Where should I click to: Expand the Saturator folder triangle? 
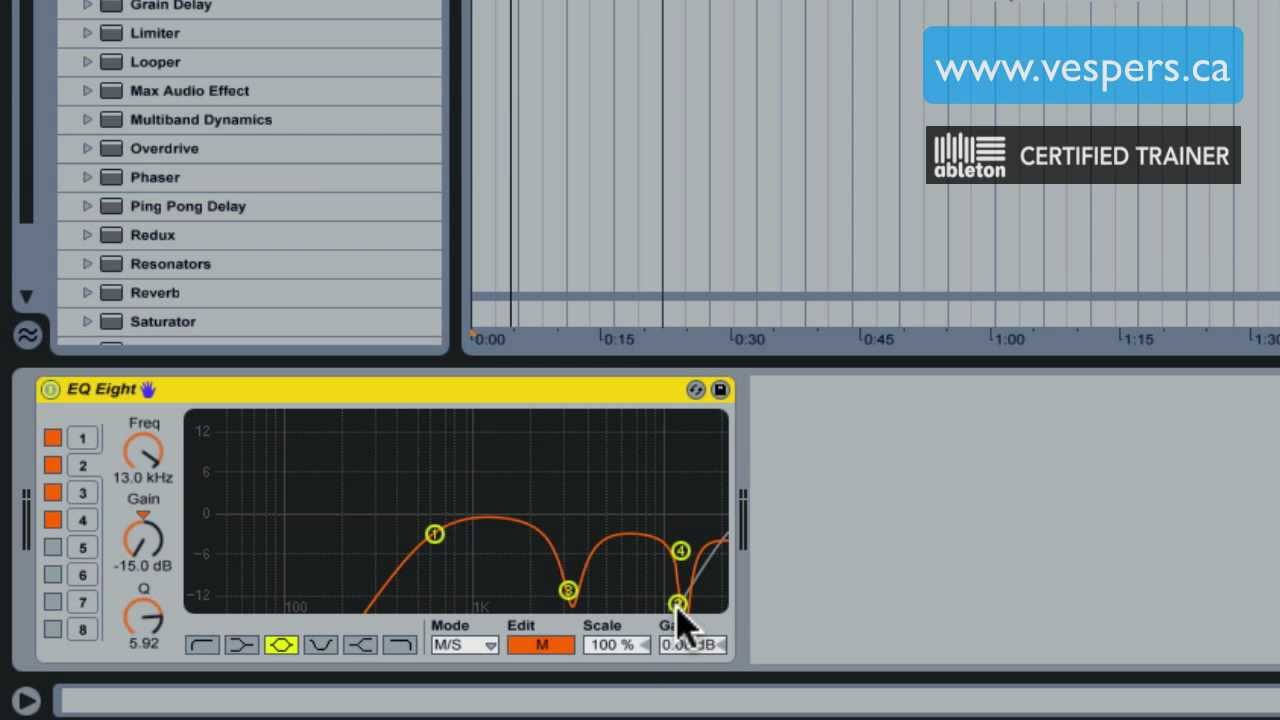(87, 322)
